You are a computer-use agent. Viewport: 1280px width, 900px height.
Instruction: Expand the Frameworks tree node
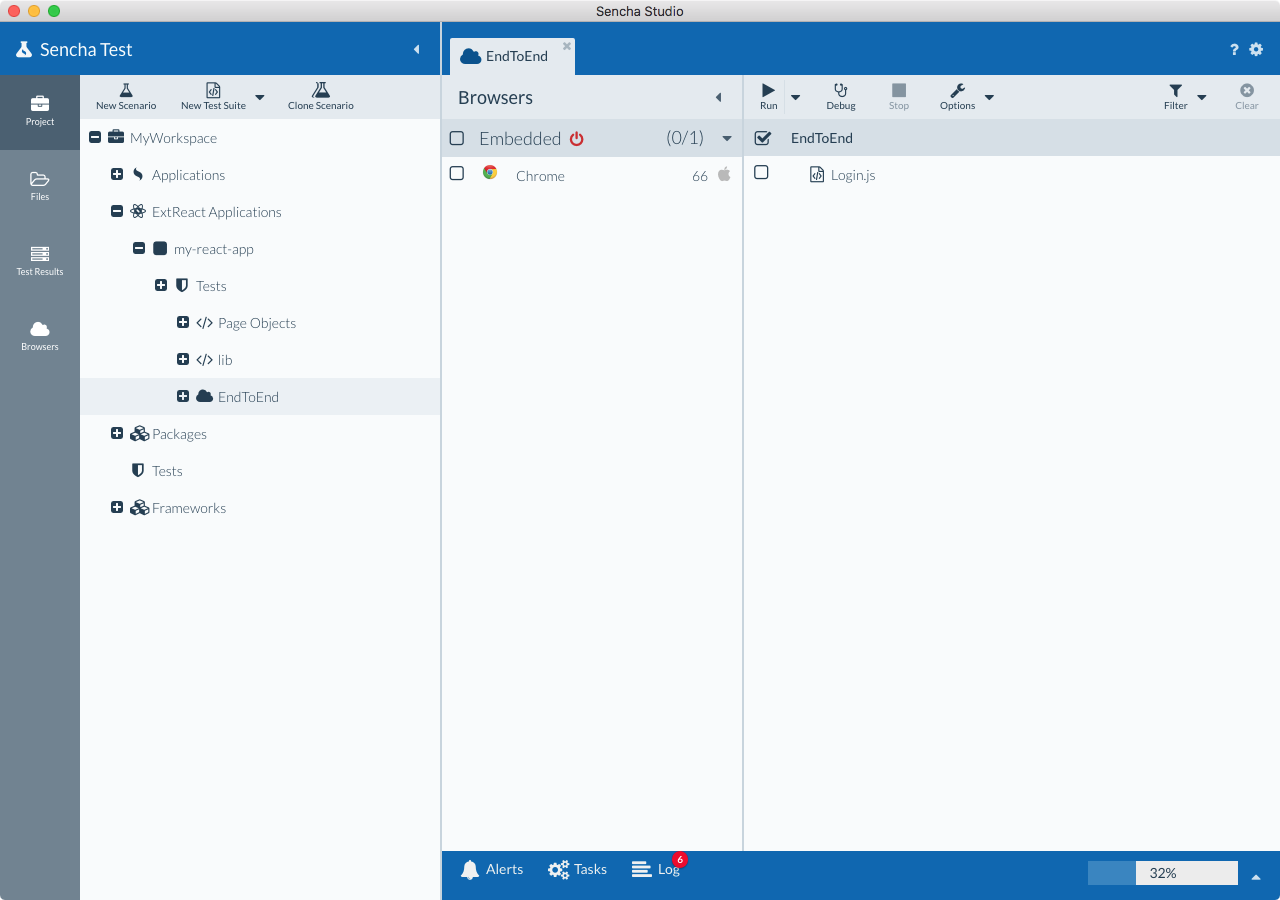(x=117, y=507)
